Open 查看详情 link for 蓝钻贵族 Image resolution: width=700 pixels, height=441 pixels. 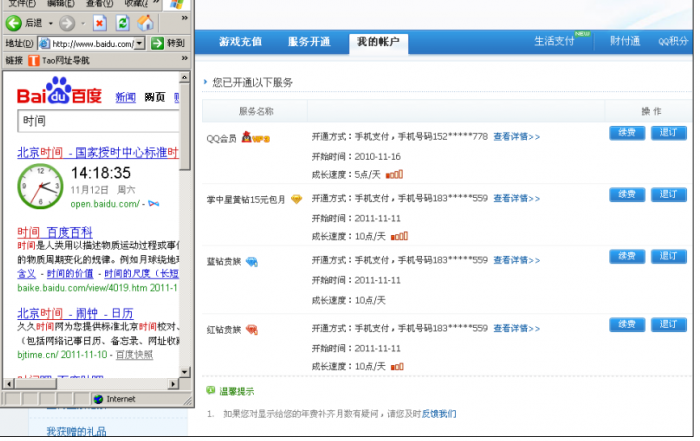(516, 260)
